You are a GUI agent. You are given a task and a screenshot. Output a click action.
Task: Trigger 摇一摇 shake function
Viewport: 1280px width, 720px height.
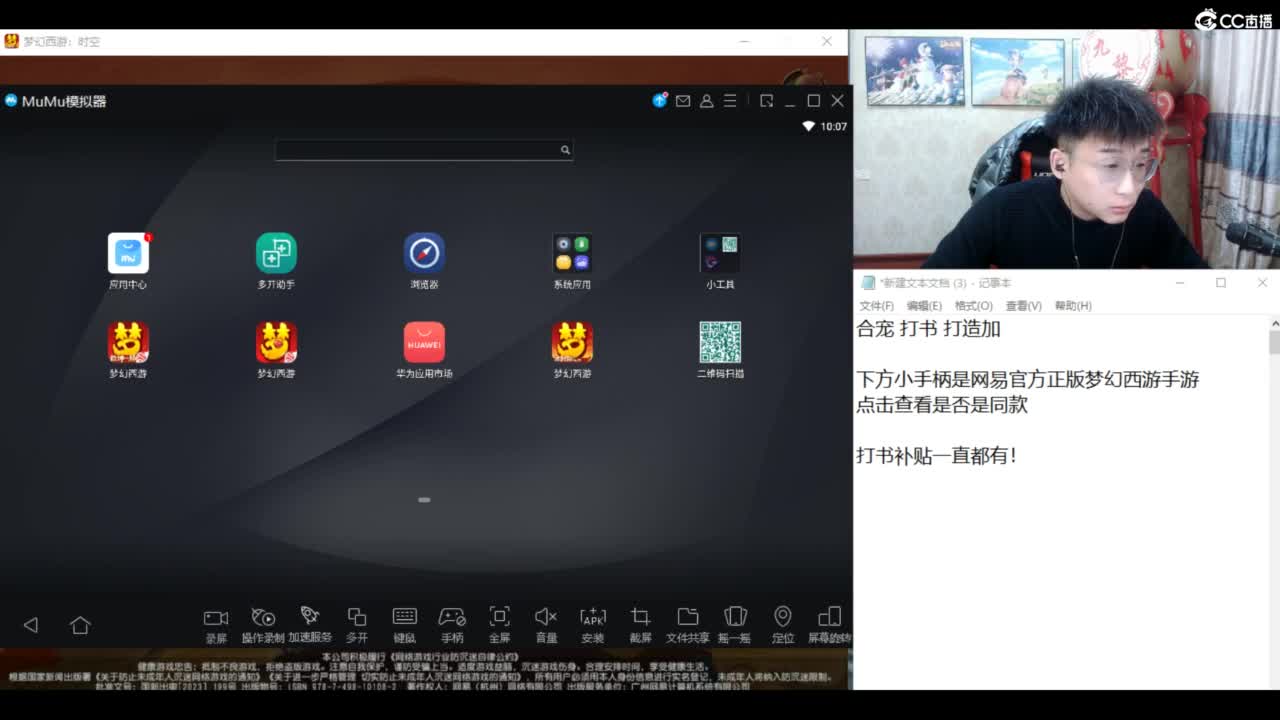735,625
